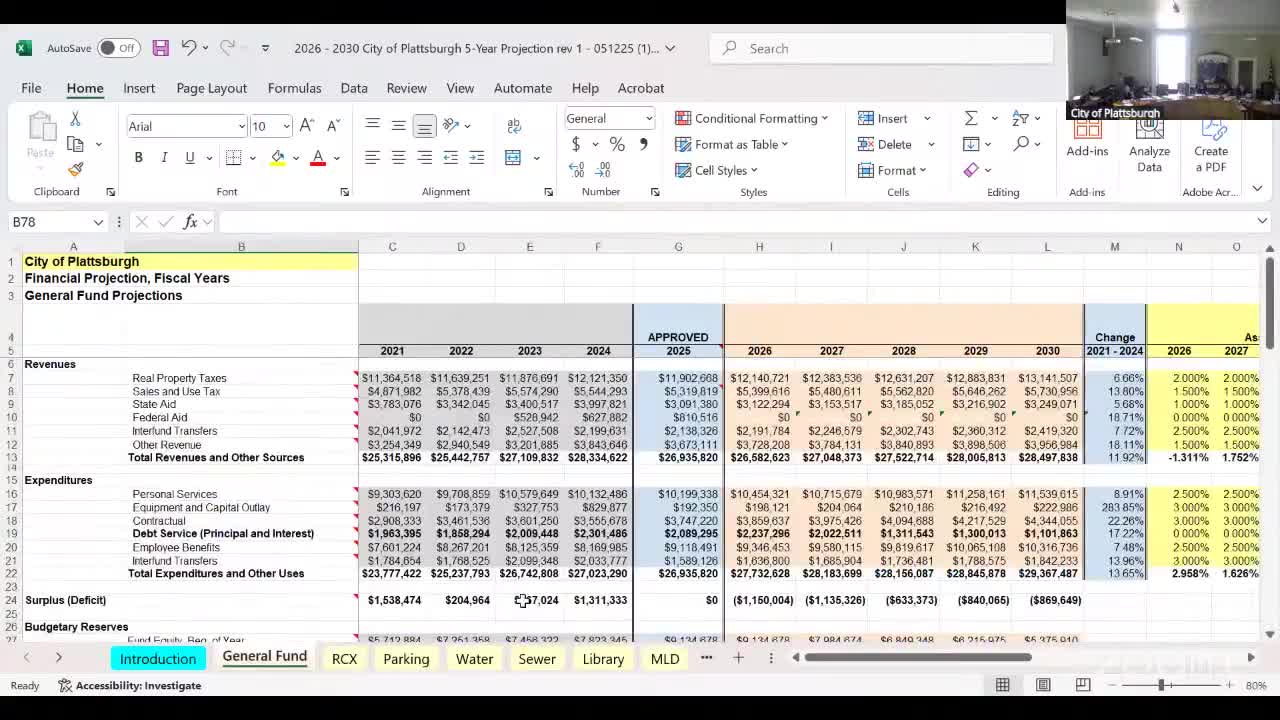Add a new sheet with plus button
1280x720 pixels.
[738, 658]
